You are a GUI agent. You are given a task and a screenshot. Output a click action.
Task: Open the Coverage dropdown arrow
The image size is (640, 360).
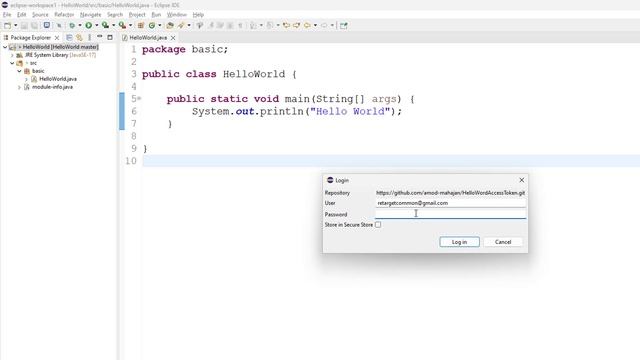click(113, 25)
